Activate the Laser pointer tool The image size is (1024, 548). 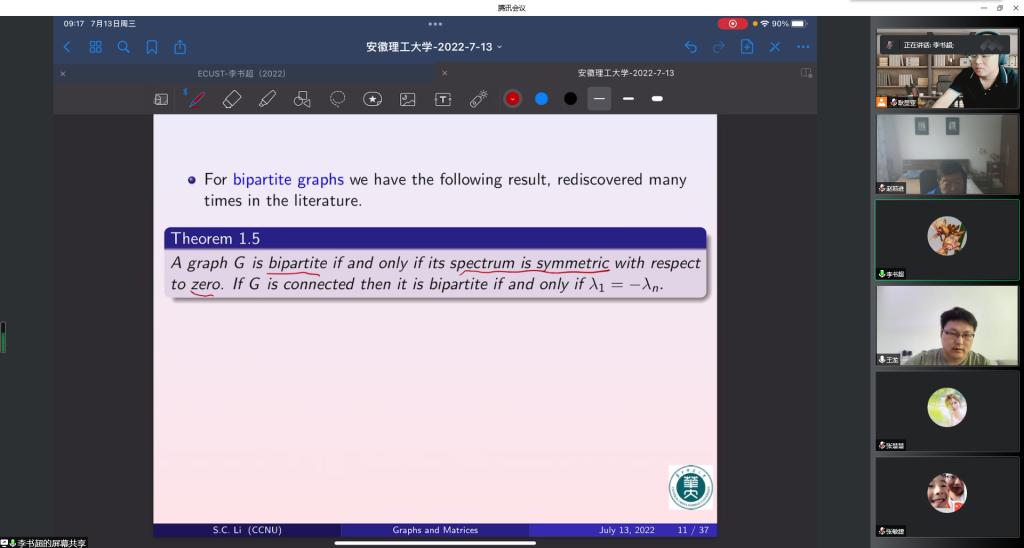pos(478,99)
